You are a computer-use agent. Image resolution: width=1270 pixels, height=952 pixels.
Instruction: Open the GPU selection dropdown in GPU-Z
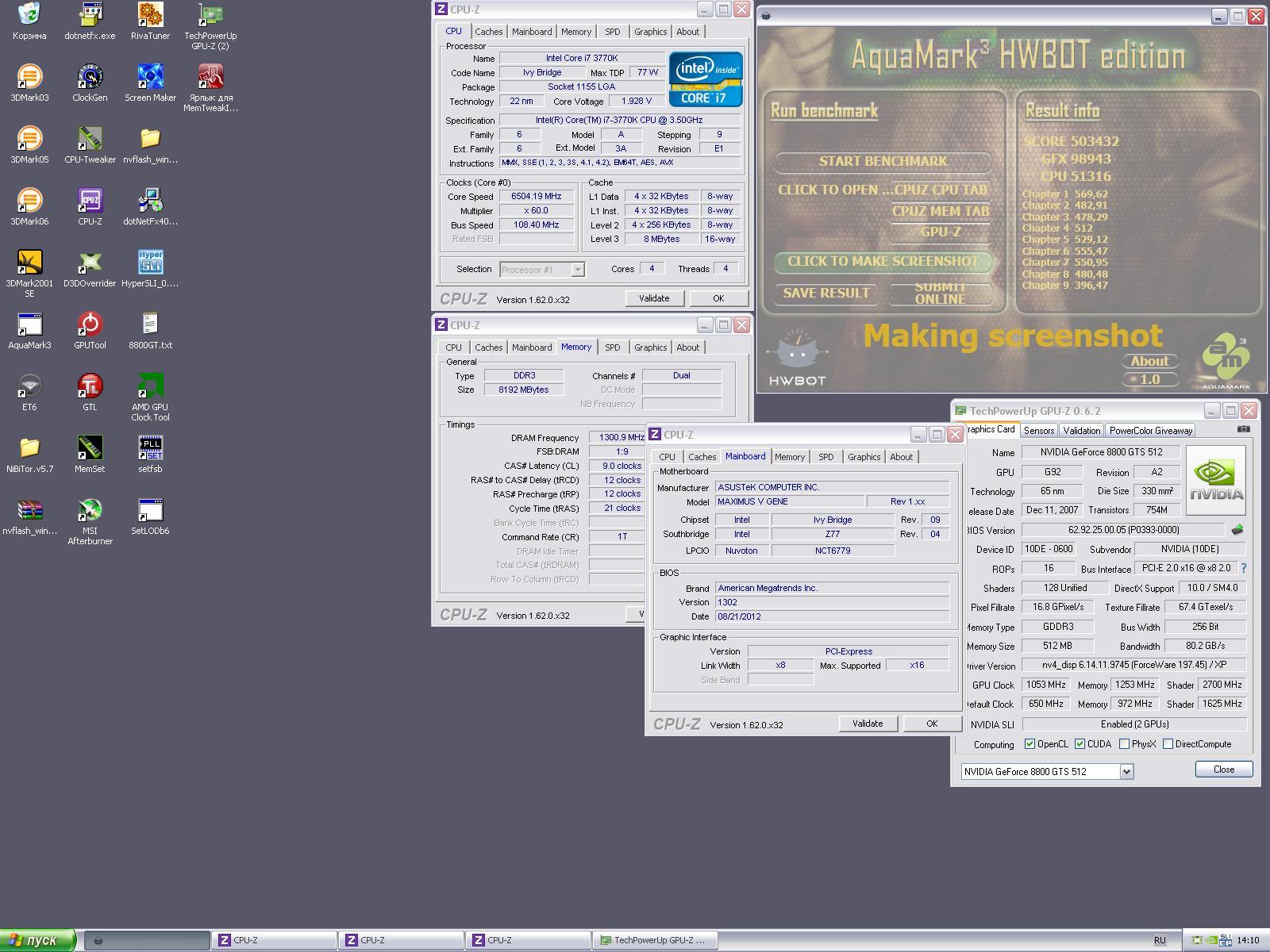point(1126,771)
